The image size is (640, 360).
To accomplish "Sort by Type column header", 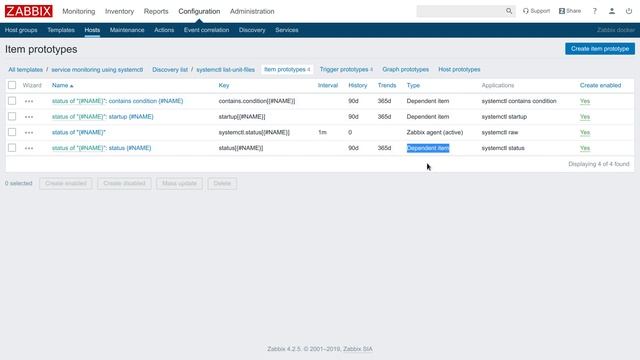I will [413, 85].
